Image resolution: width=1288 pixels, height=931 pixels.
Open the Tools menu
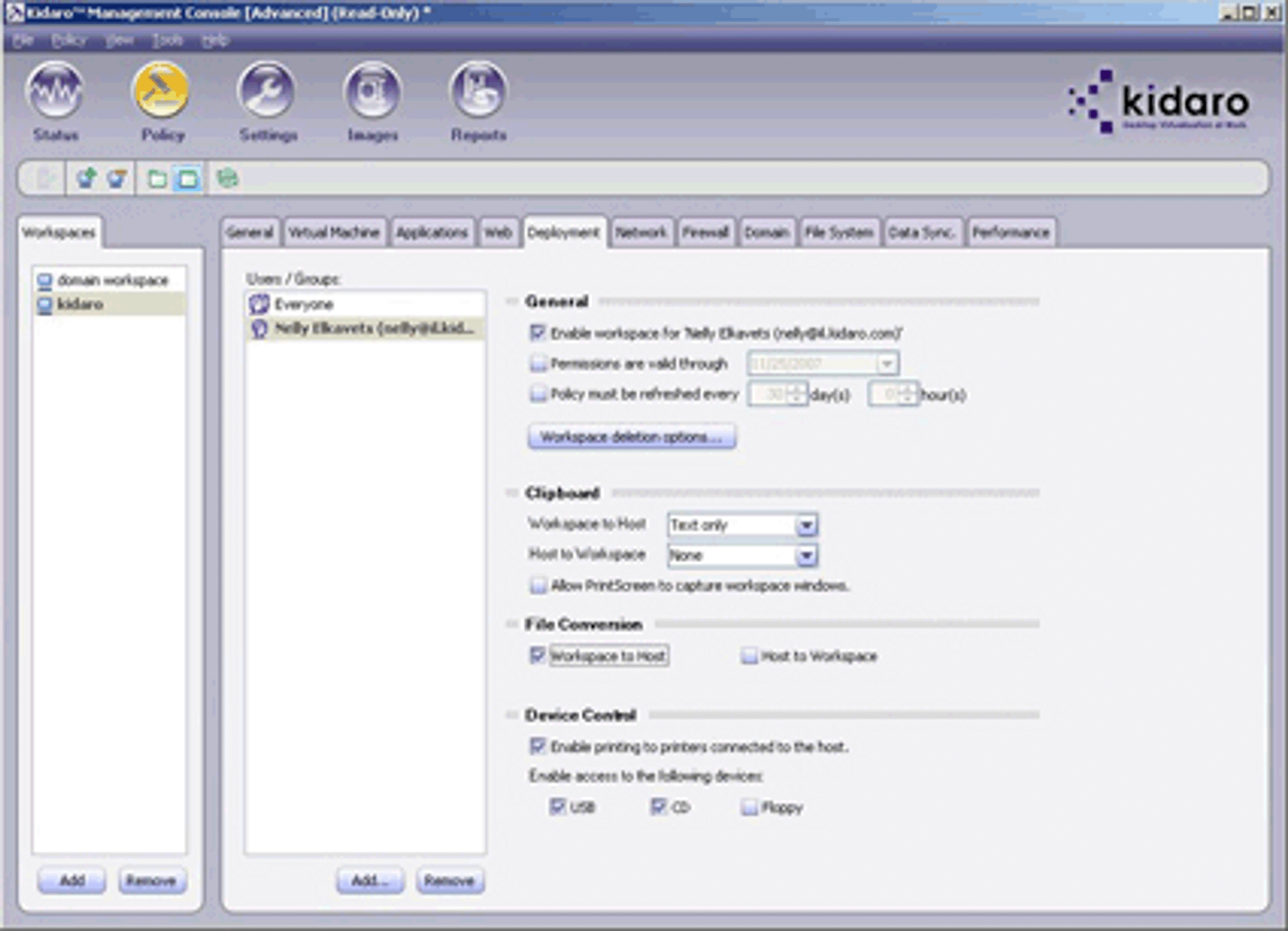point(167,41)
